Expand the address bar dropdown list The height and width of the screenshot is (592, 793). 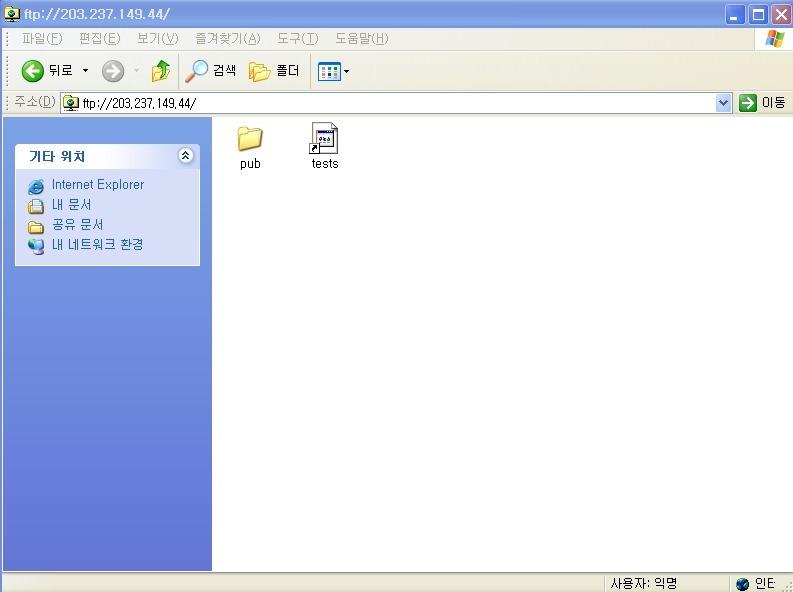(x=724, y=103)
